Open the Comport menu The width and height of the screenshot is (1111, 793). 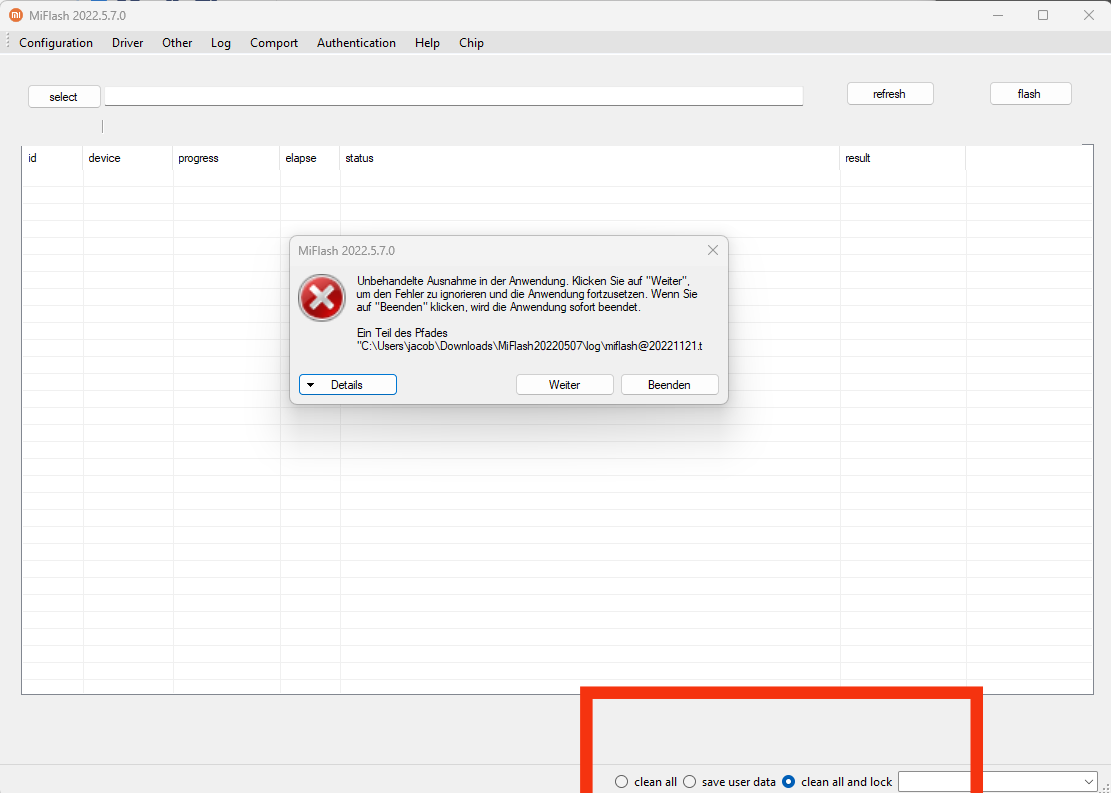(x=274, y=43)
